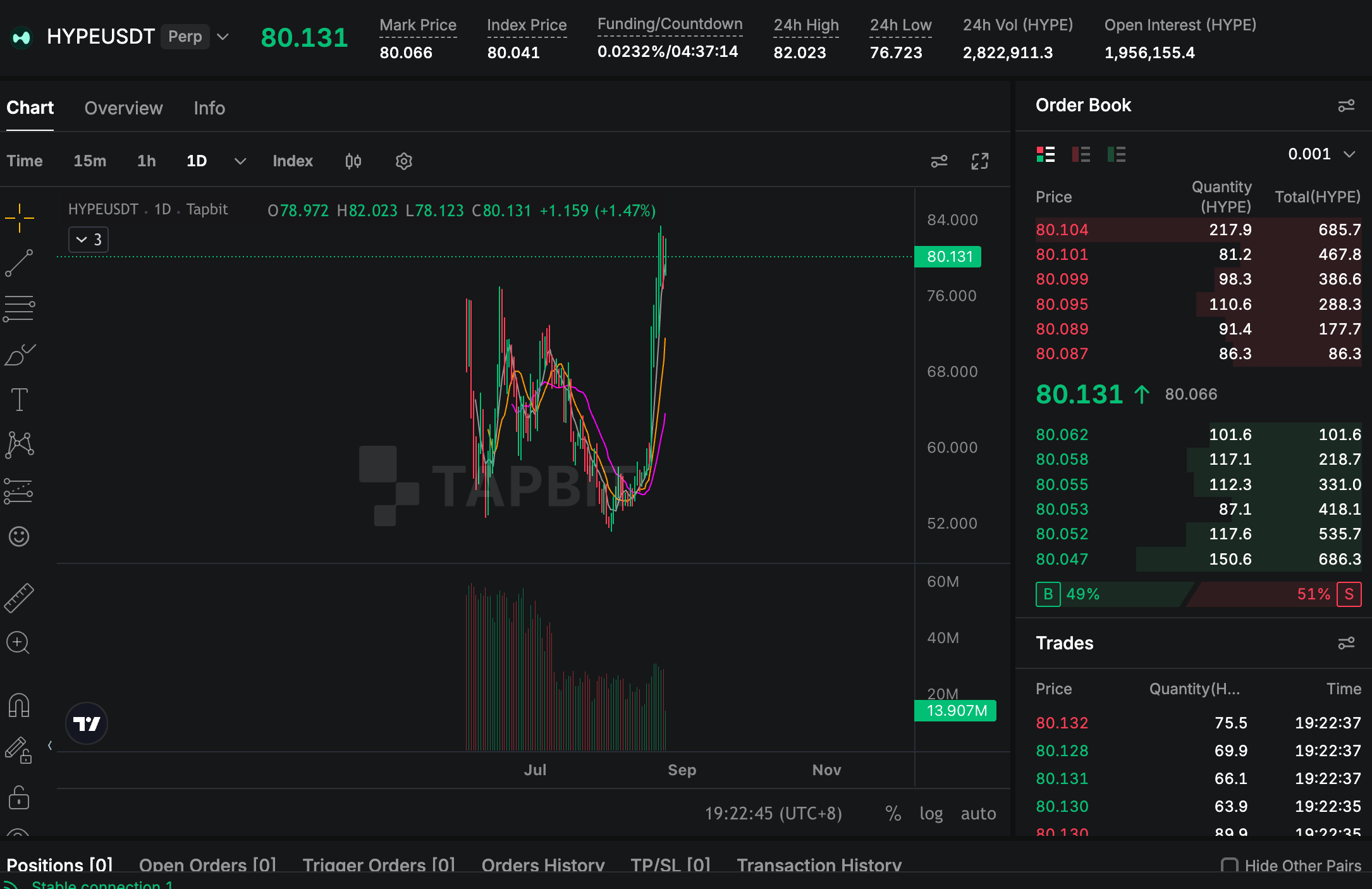Switch chart to Index price
Viewport: 1372px width, 889px height.
coord(293,161)
